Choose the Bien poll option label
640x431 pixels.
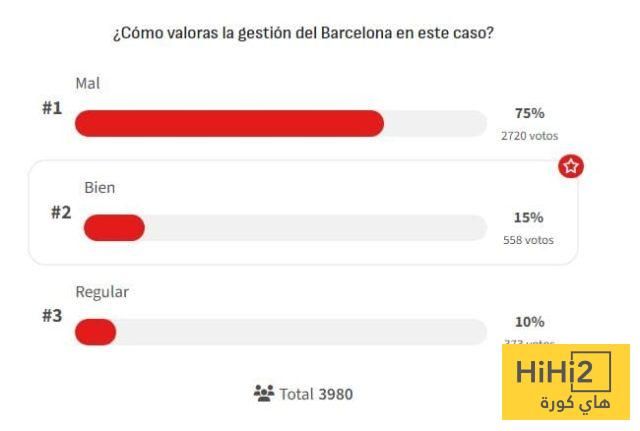click(99, 187)
